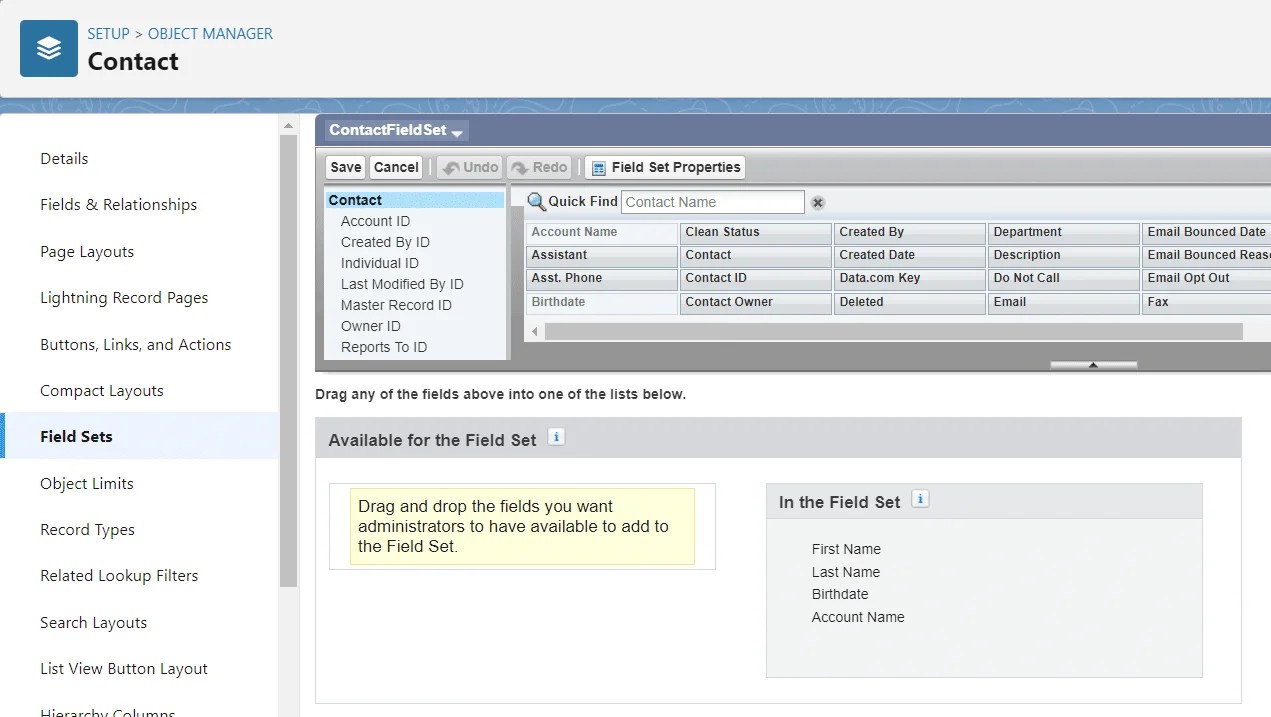The image size is (1271, 717).
Task: Click the Save button
Action: pos(344,167)
